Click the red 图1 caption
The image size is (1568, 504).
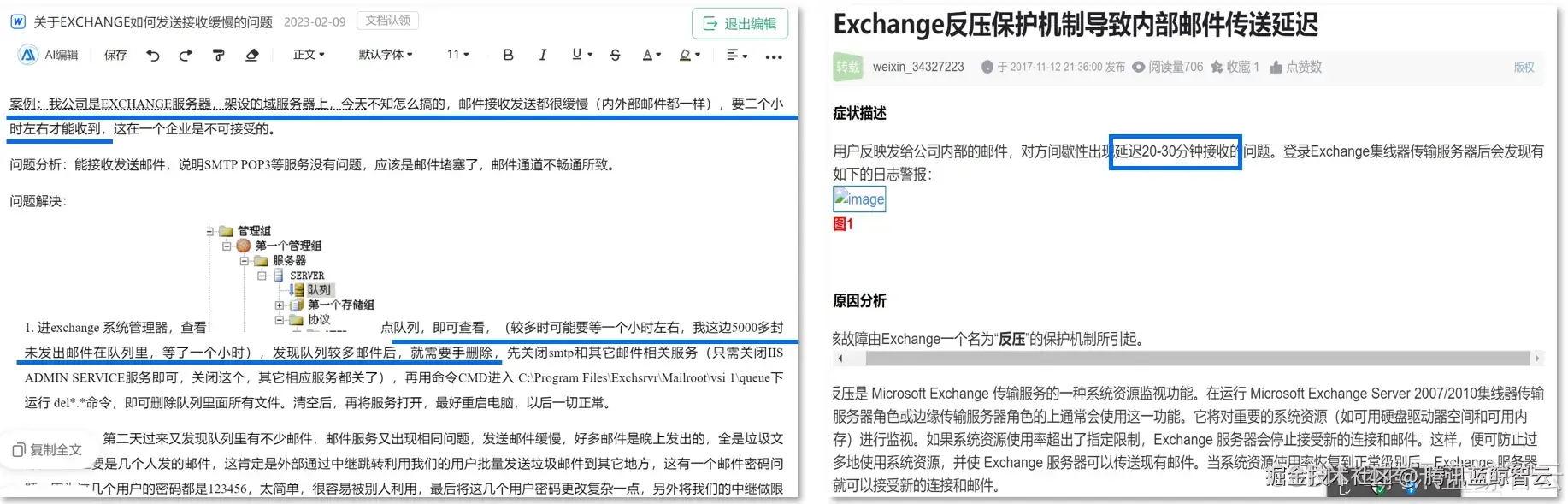[x=843, y=224]
